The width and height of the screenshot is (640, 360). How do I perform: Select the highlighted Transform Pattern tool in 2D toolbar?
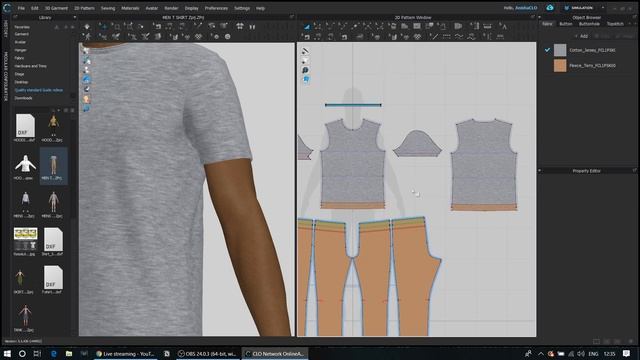tap(307, 27)
